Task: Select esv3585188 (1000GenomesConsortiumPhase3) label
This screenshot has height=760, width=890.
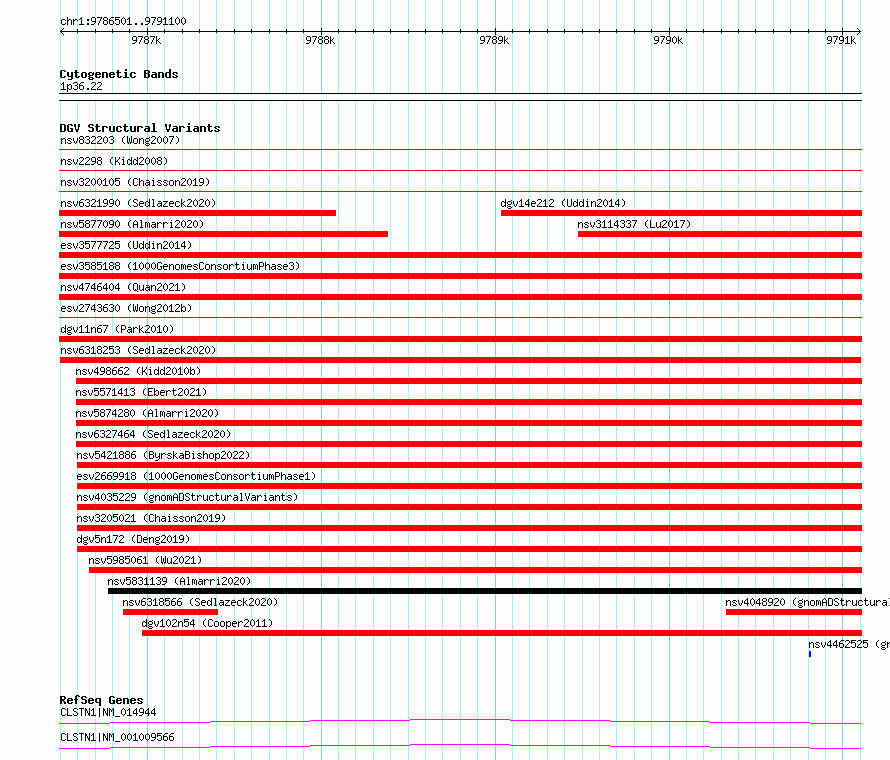Action: tap(180, 266)
